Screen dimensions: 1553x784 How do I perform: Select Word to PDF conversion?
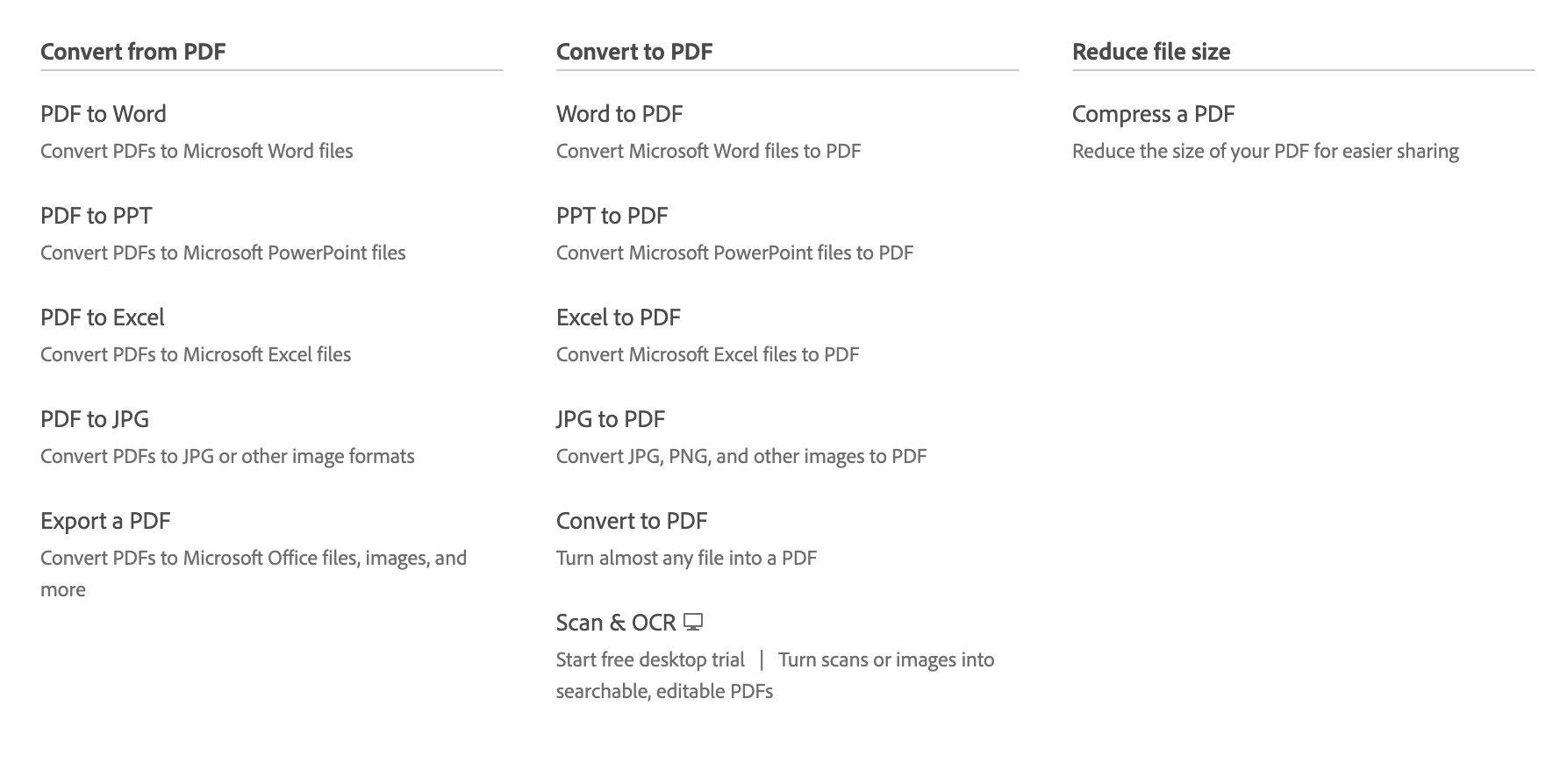(619, 114)
